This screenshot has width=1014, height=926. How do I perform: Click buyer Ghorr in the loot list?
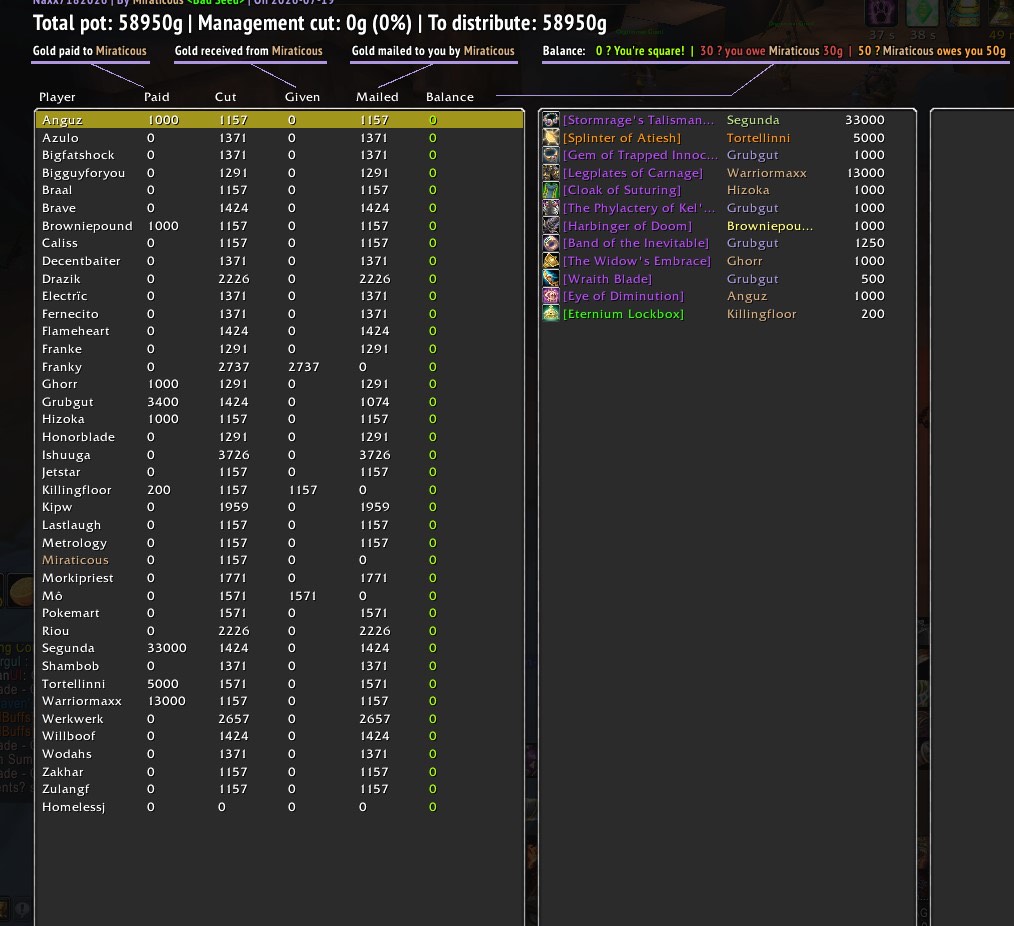(744, 261)
